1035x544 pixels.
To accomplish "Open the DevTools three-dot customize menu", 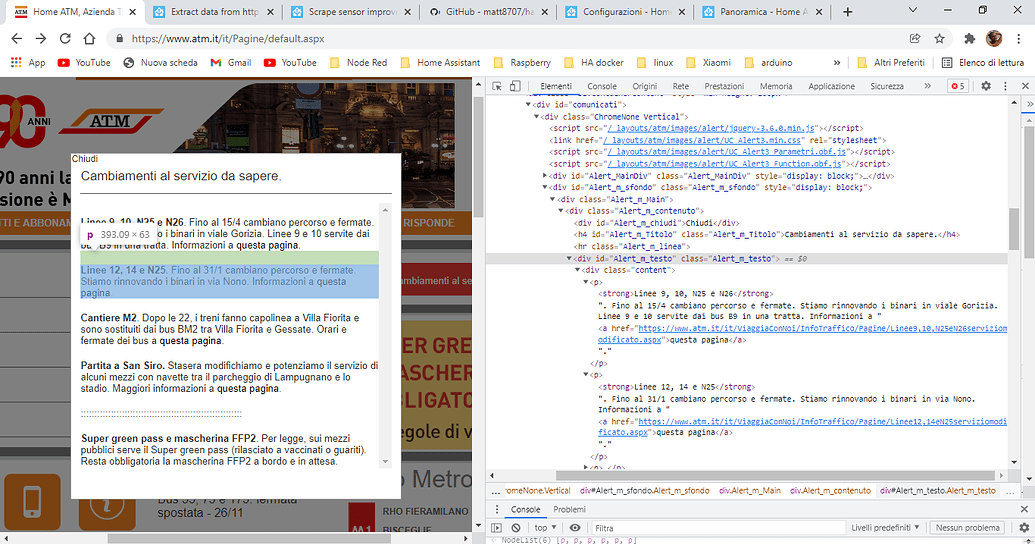I will coord(1005,86).
